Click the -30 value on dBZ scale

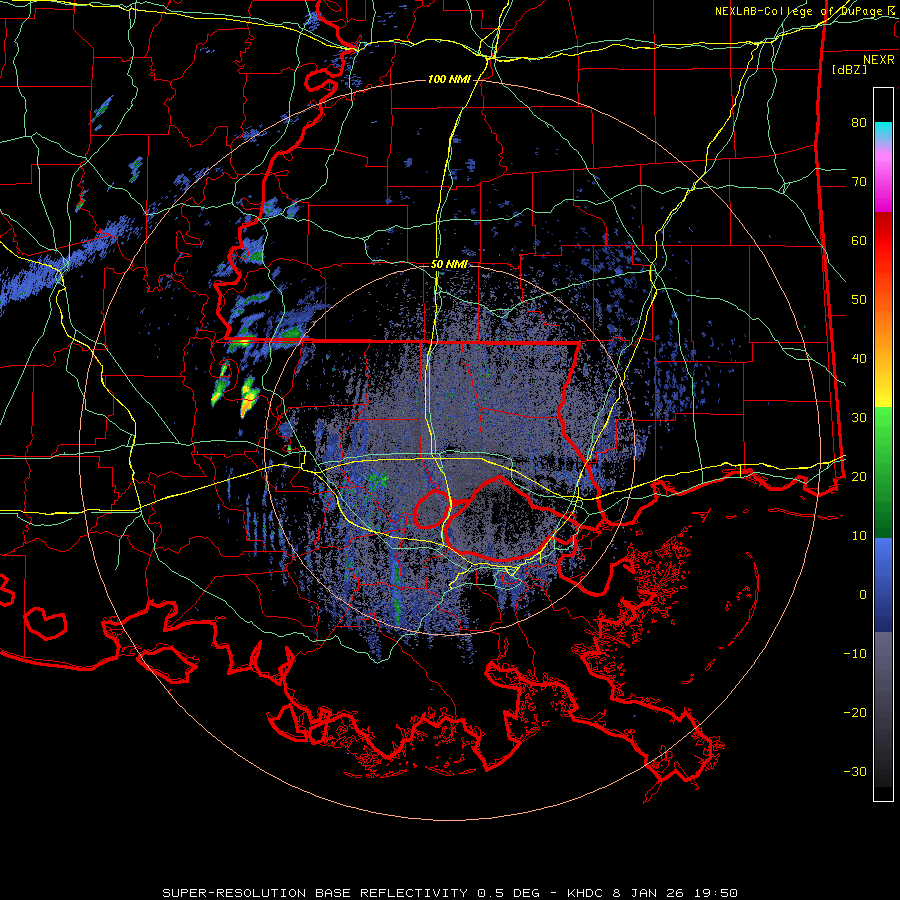point(855,772)
